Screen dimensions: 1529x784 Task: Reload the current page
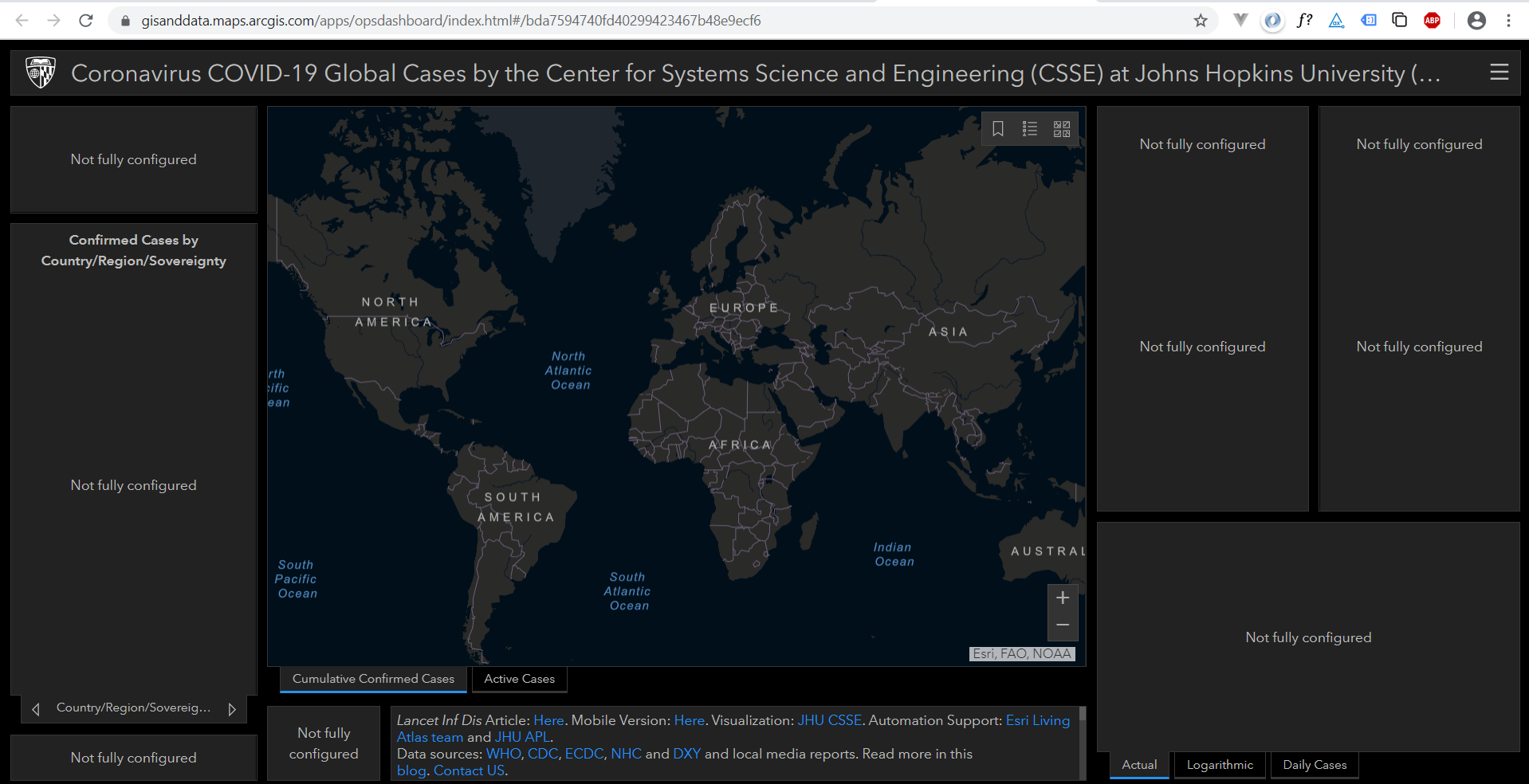pos(86,21)
